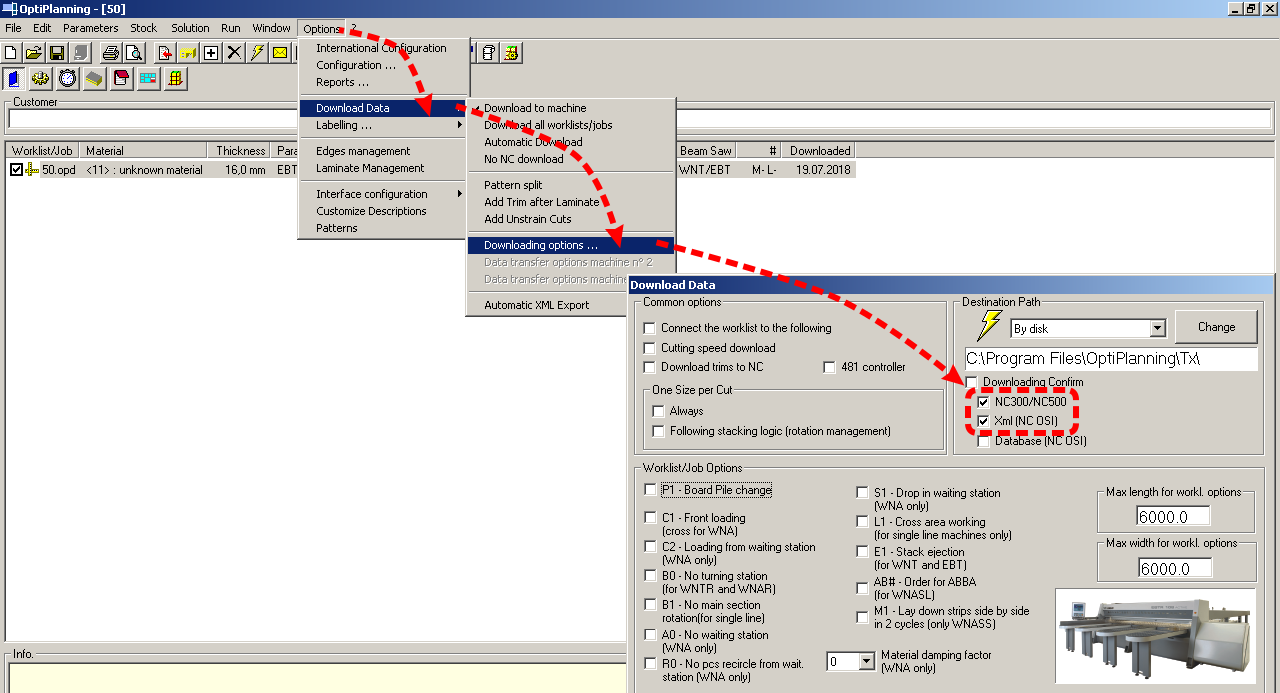Toggle the Downloading Confirm checkbox
This screenshot has width=1280, height=693.
(971, 382)
